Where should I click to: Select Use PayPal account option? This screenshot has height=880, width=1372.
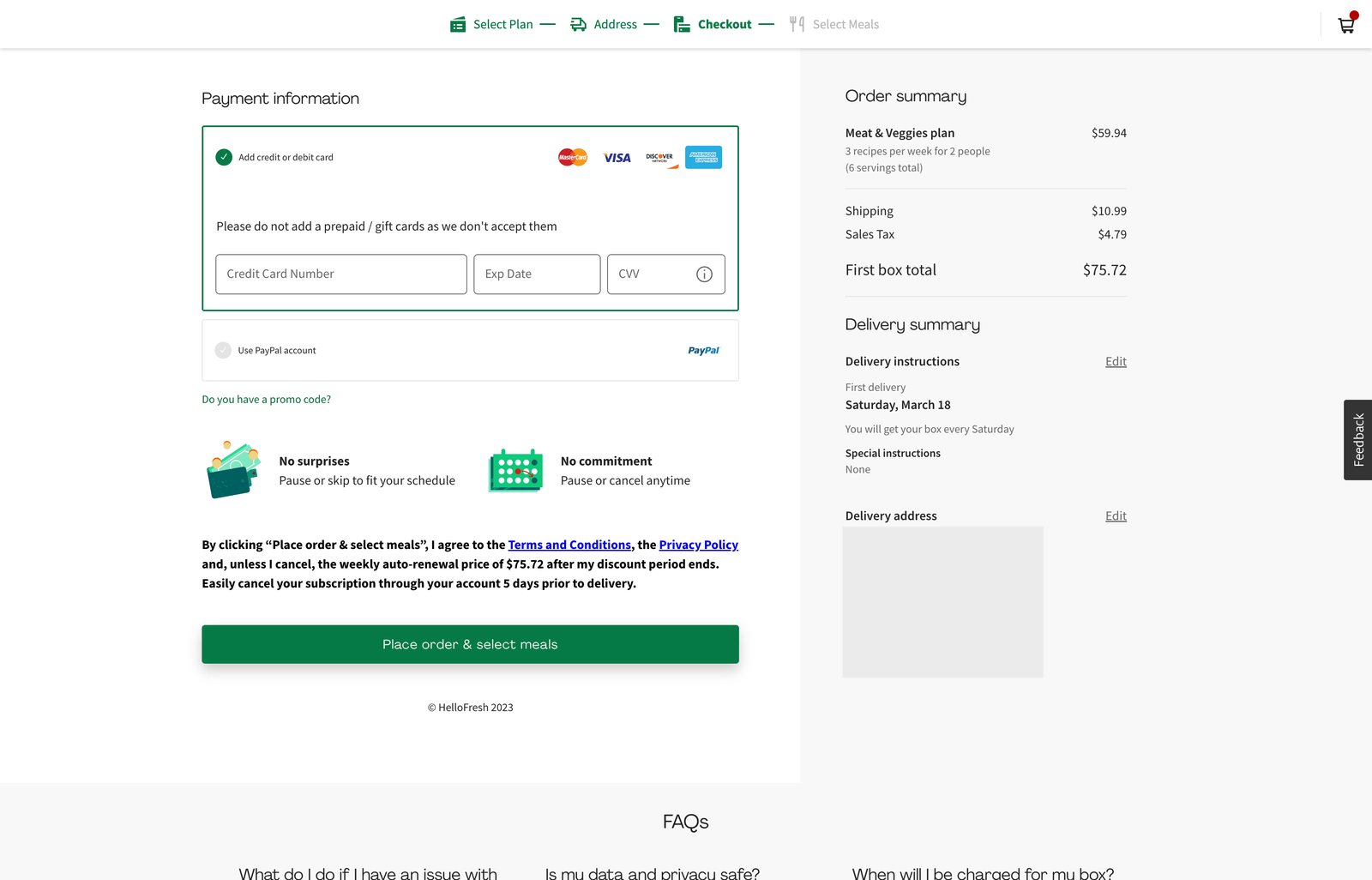tap(223, 351)
